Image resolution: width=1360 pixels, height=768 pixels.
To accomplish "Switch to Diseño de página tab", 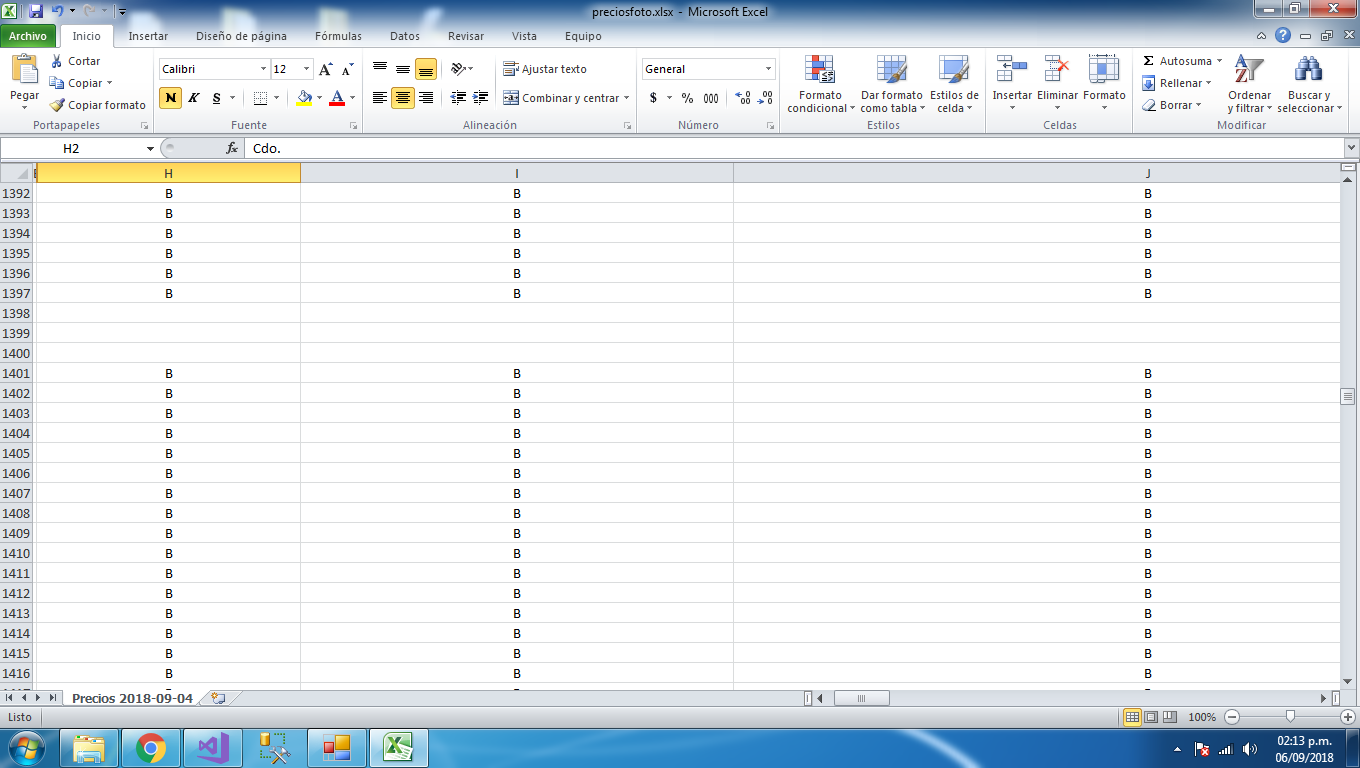I will pyautogui.click(x=241, y=36).
